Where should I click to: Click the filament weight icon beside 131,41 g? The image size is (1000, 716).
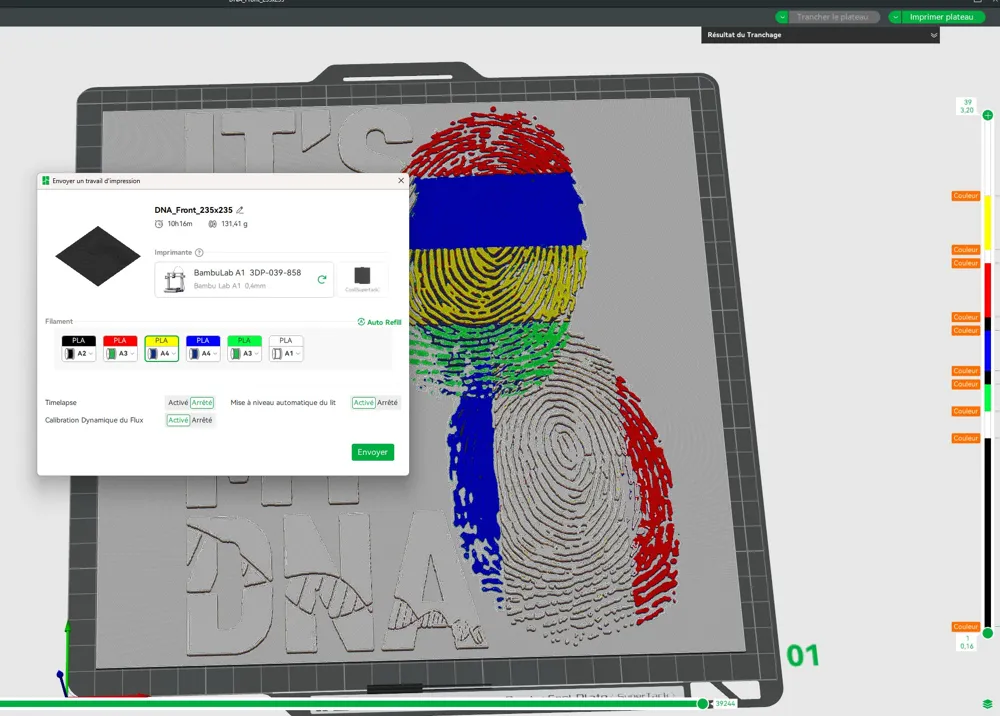coord(212,224)
